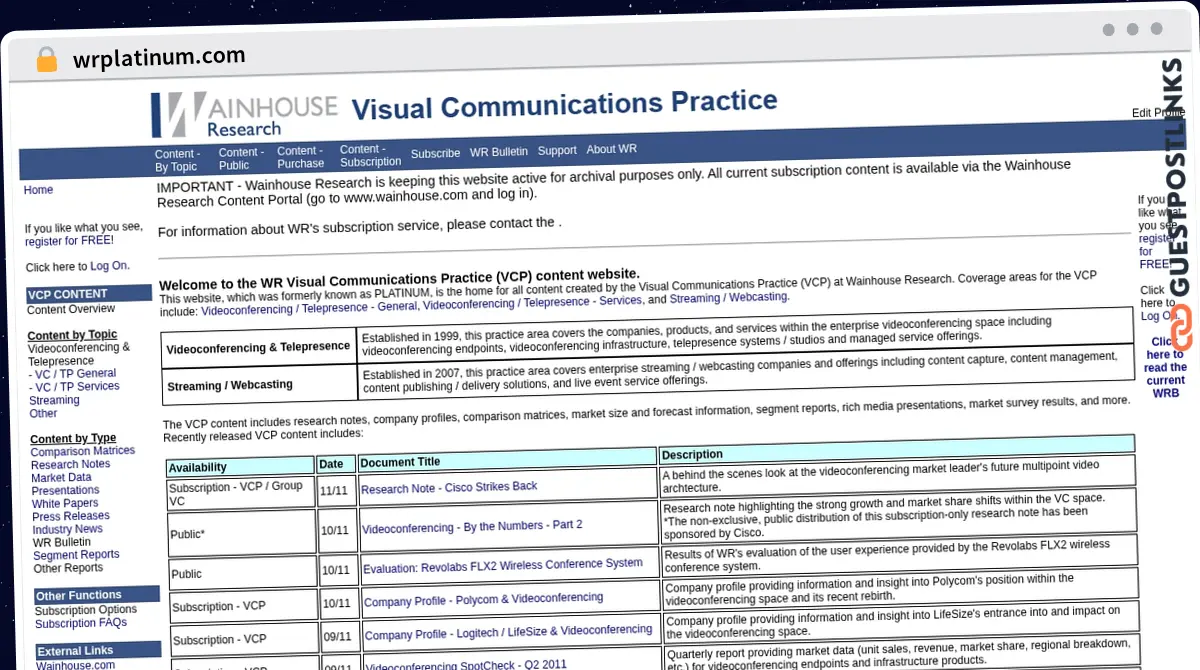1200x670 pixels.
Task: Select the Subscribe navigation item
Action: click(x=435, y=153)
